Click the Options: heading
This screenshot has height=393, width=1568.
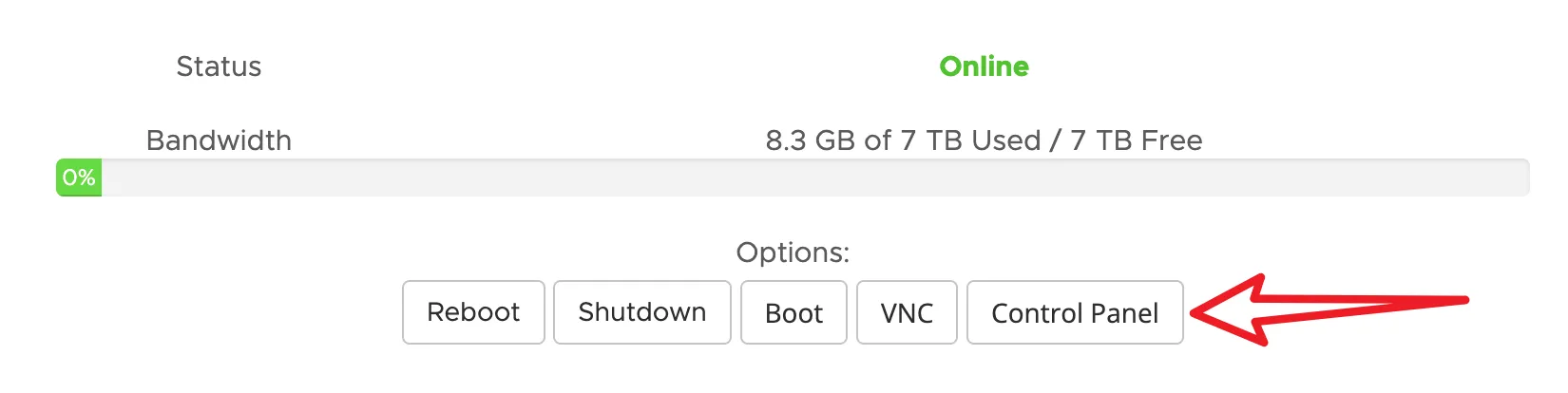pyautogui.click(x=793, y=253)
